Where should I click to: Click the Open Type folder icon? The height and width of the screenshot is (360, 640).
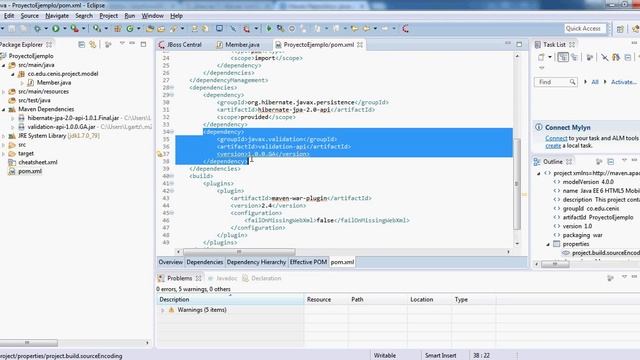click(x=150, y=29)
